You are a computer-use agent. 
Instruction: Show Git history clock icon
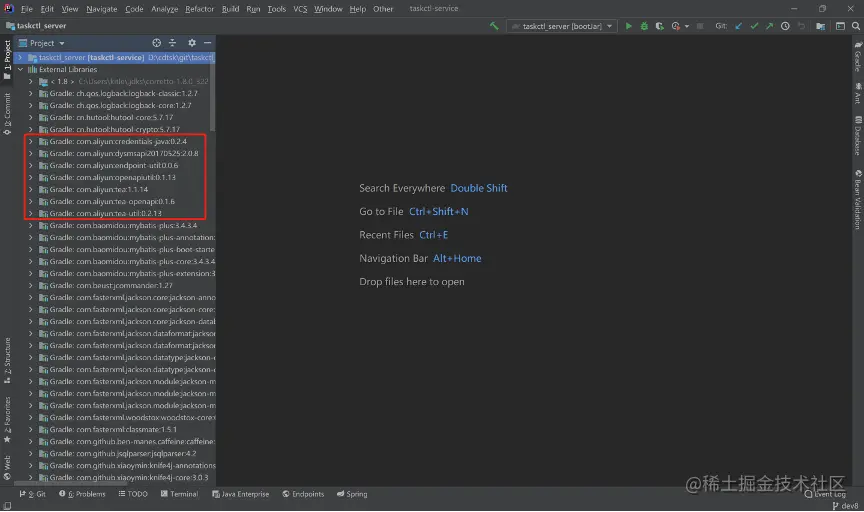[x=785, y=26]
